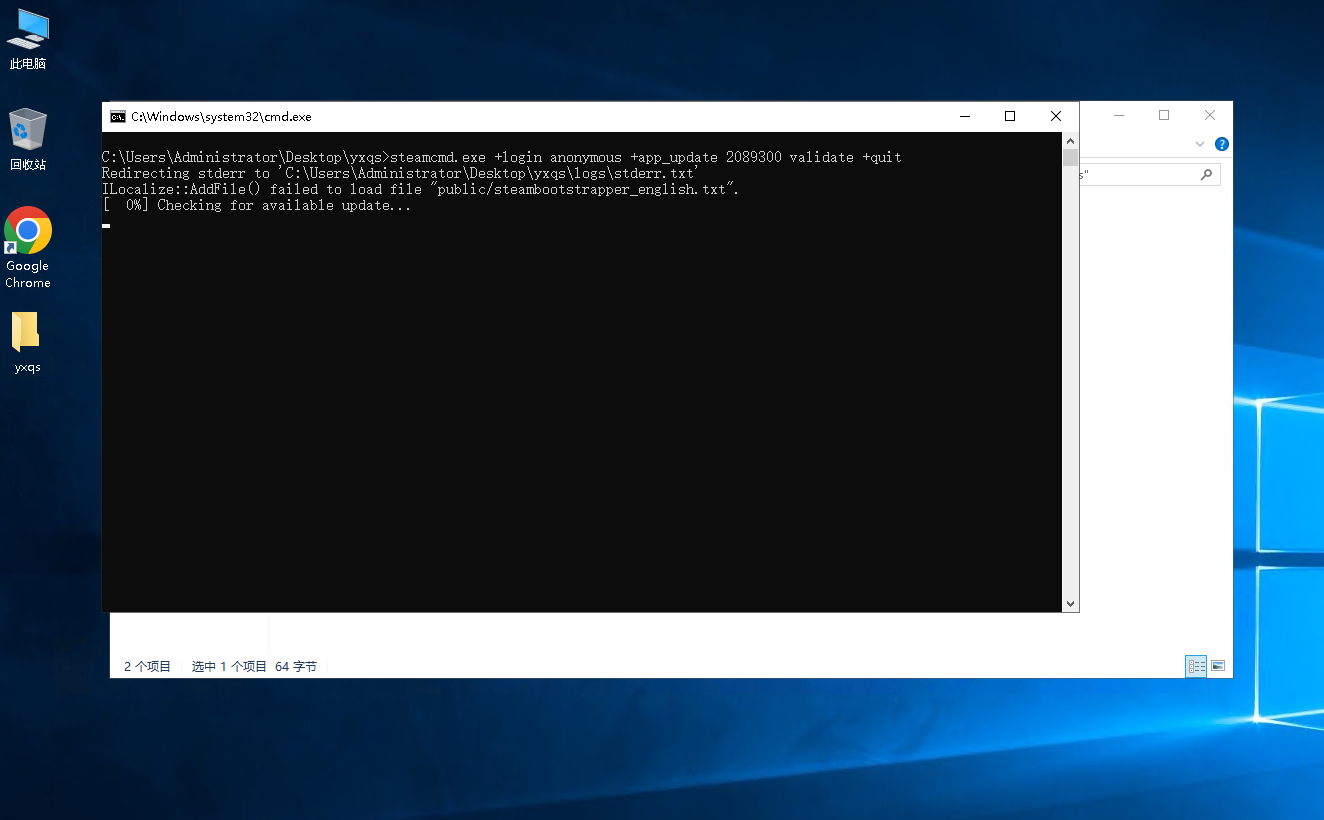1324x820 pixels.
Task: Open the 此电脑 desktop icon
Action: tap(28, 38)
